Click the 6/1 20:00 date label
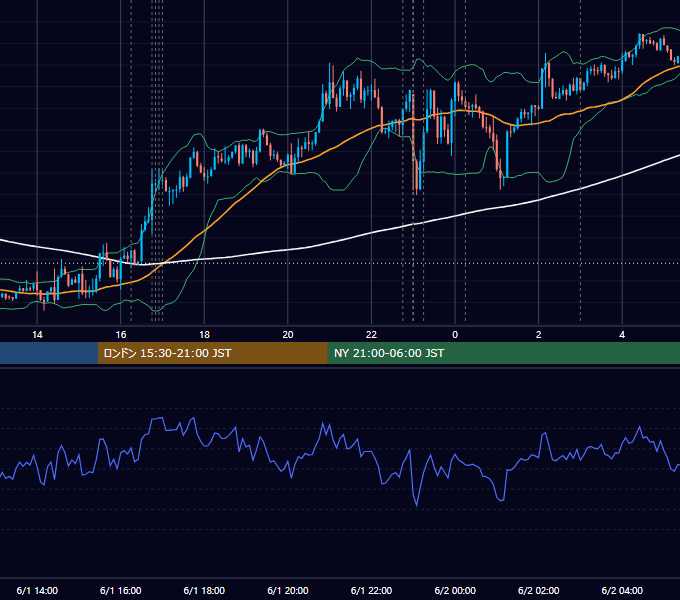 (288, 590)
